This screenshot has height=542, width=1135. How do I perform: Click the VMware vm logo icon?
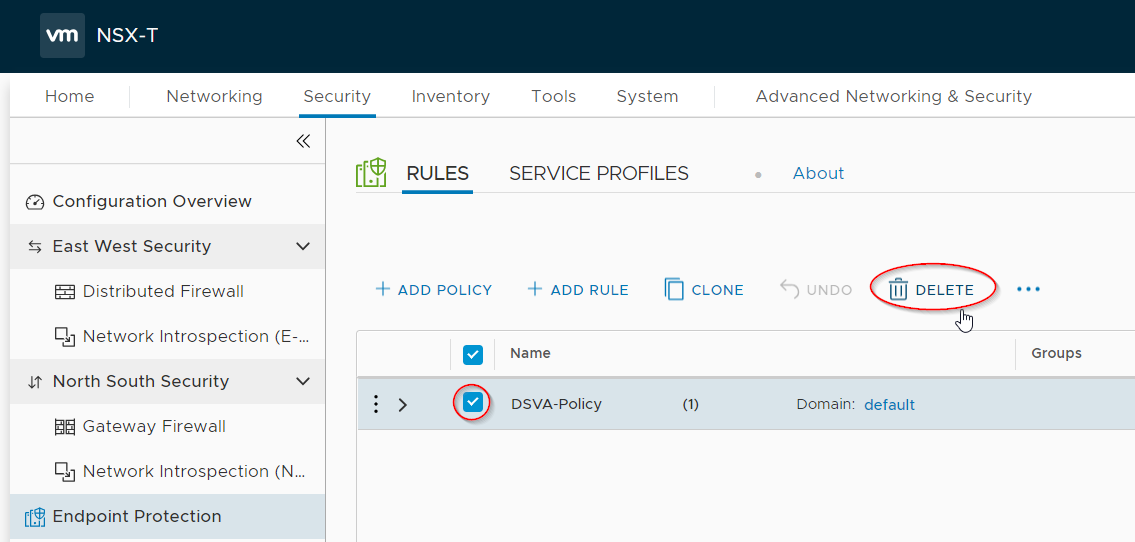coord(63,36)
